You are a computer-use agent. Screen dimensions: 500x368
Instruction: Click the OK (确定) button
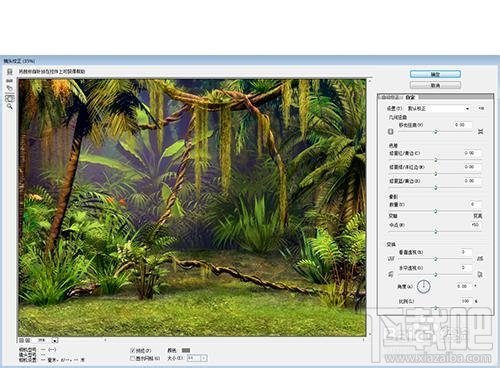click(x=435, y=74)
